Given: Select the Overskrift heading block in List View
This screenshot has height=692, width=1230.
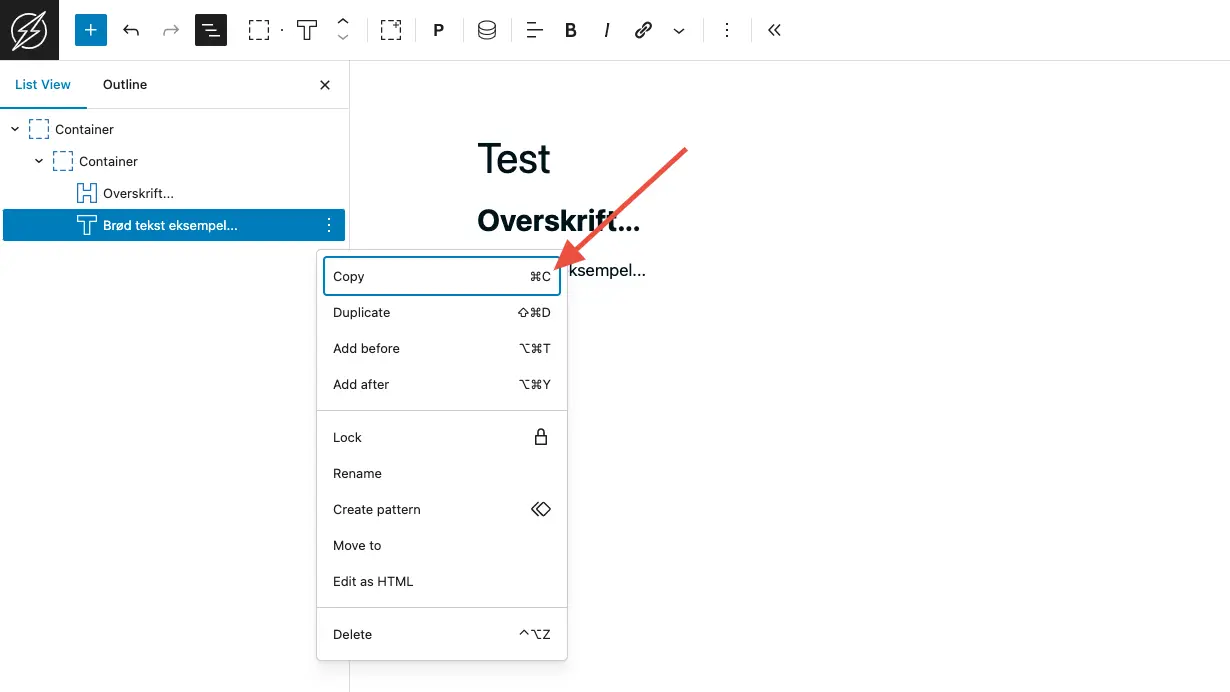Looking at the screenshot, I should [x=138, y=193].
